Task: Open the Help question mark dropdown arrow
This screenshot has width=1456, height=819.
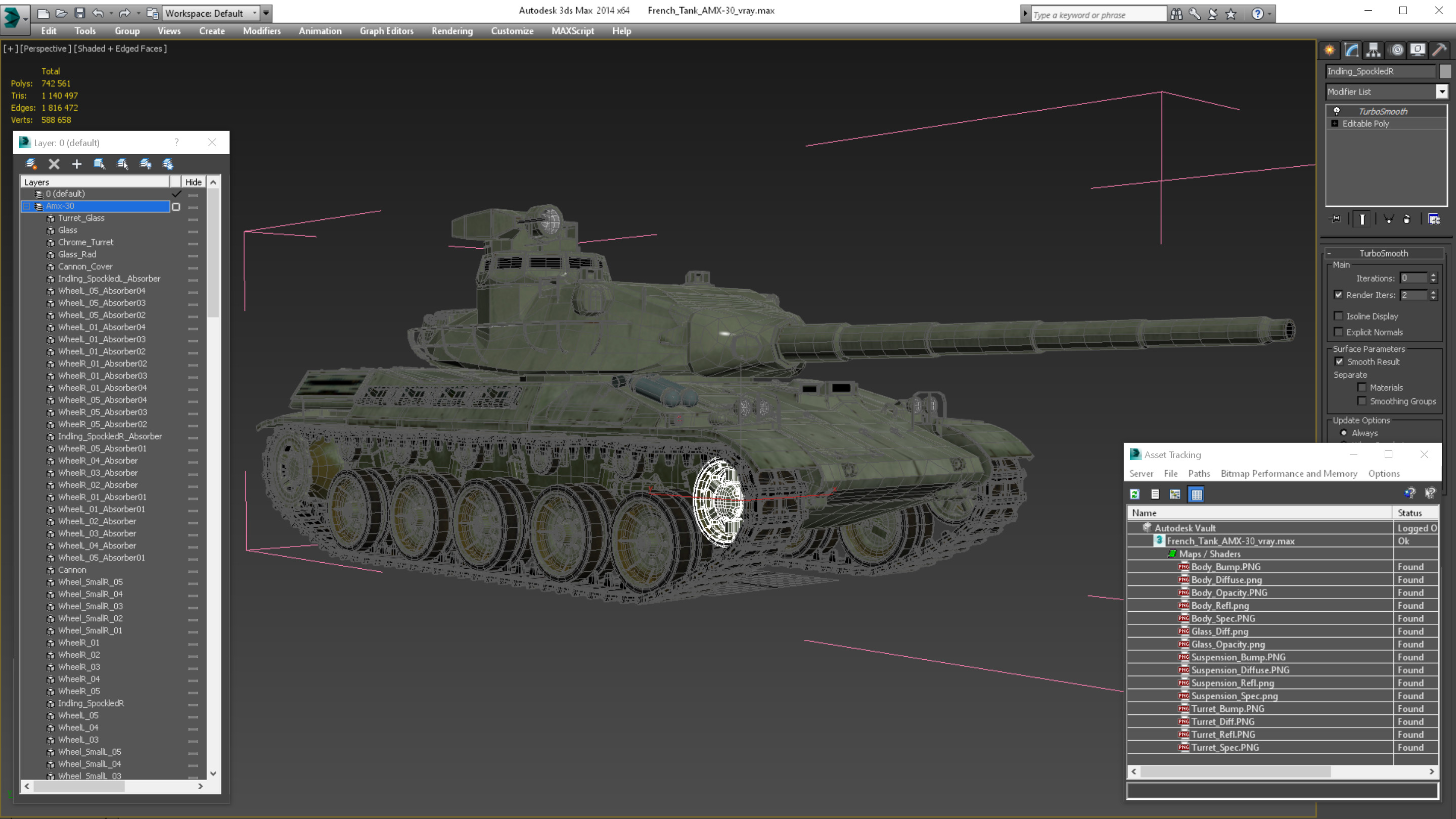Action: tap(1270, 14)
